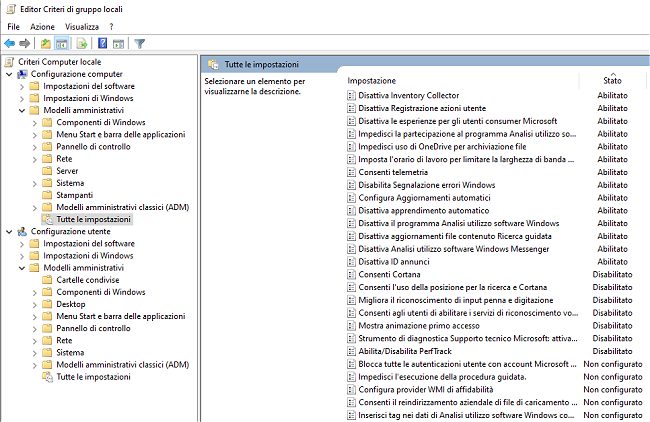650x422 pixels.
Task: Expand computer Componenti di Windows node
Action: pyautogui.click(x=34, y=123)
